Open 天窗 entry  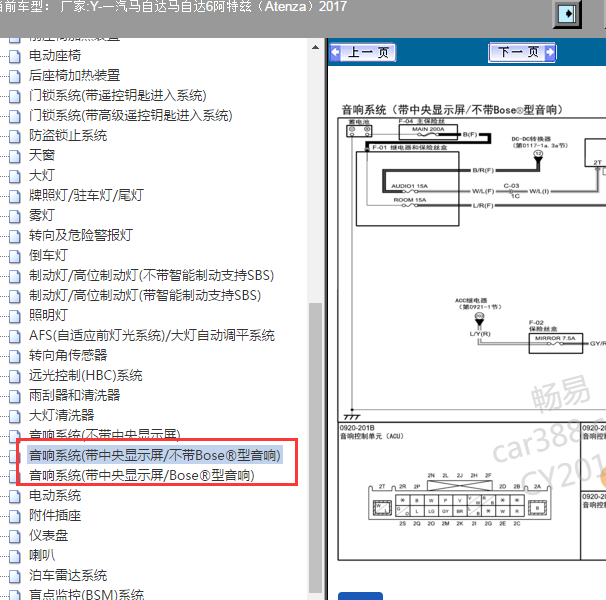(42, 155)
